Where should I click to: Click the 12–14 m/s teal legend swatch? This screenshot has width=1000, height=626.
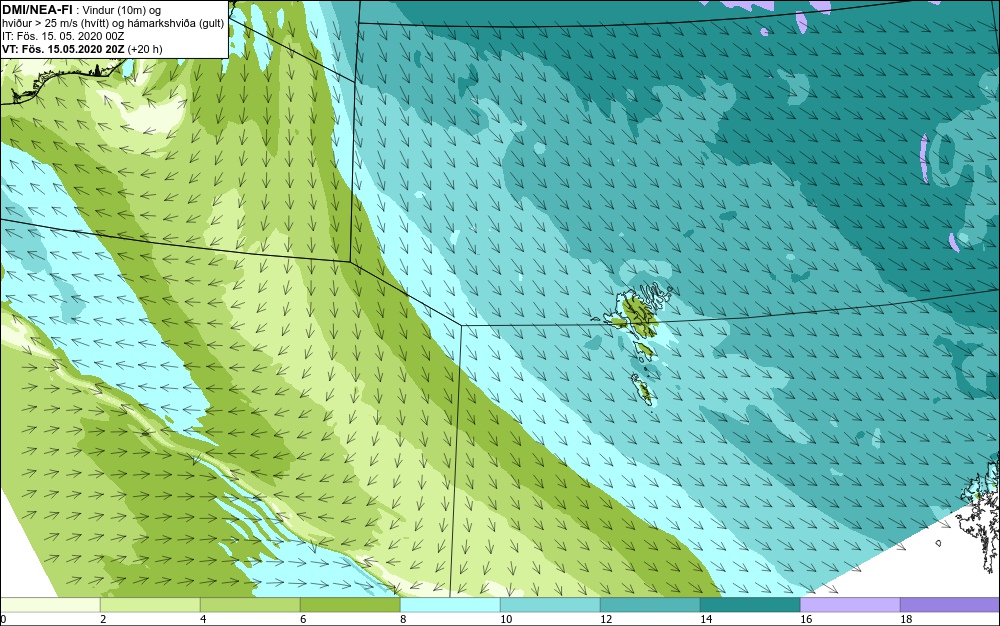click(650, 604)
